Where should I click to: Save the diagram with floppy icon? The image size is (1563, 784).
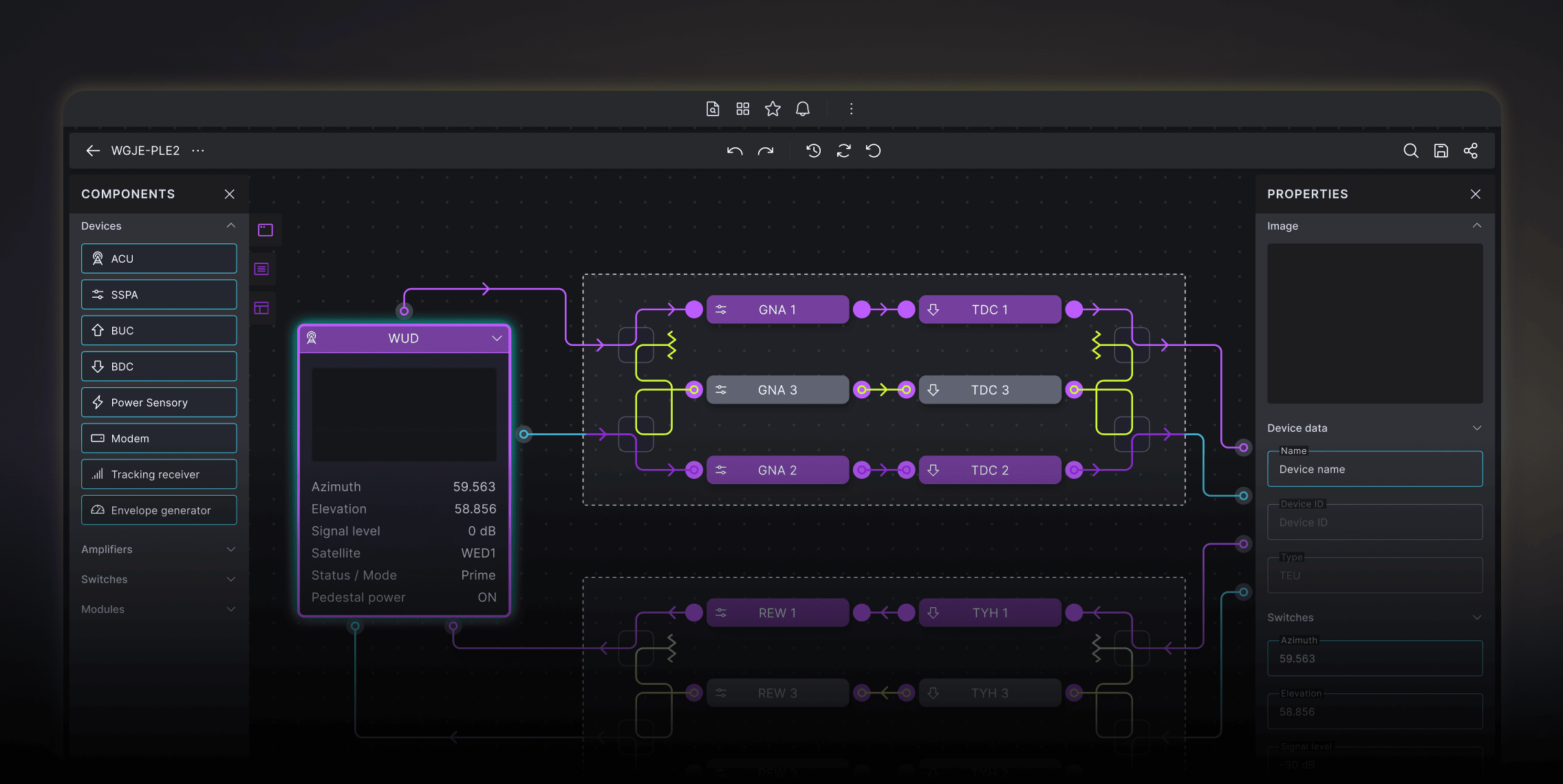[1441, 151]
